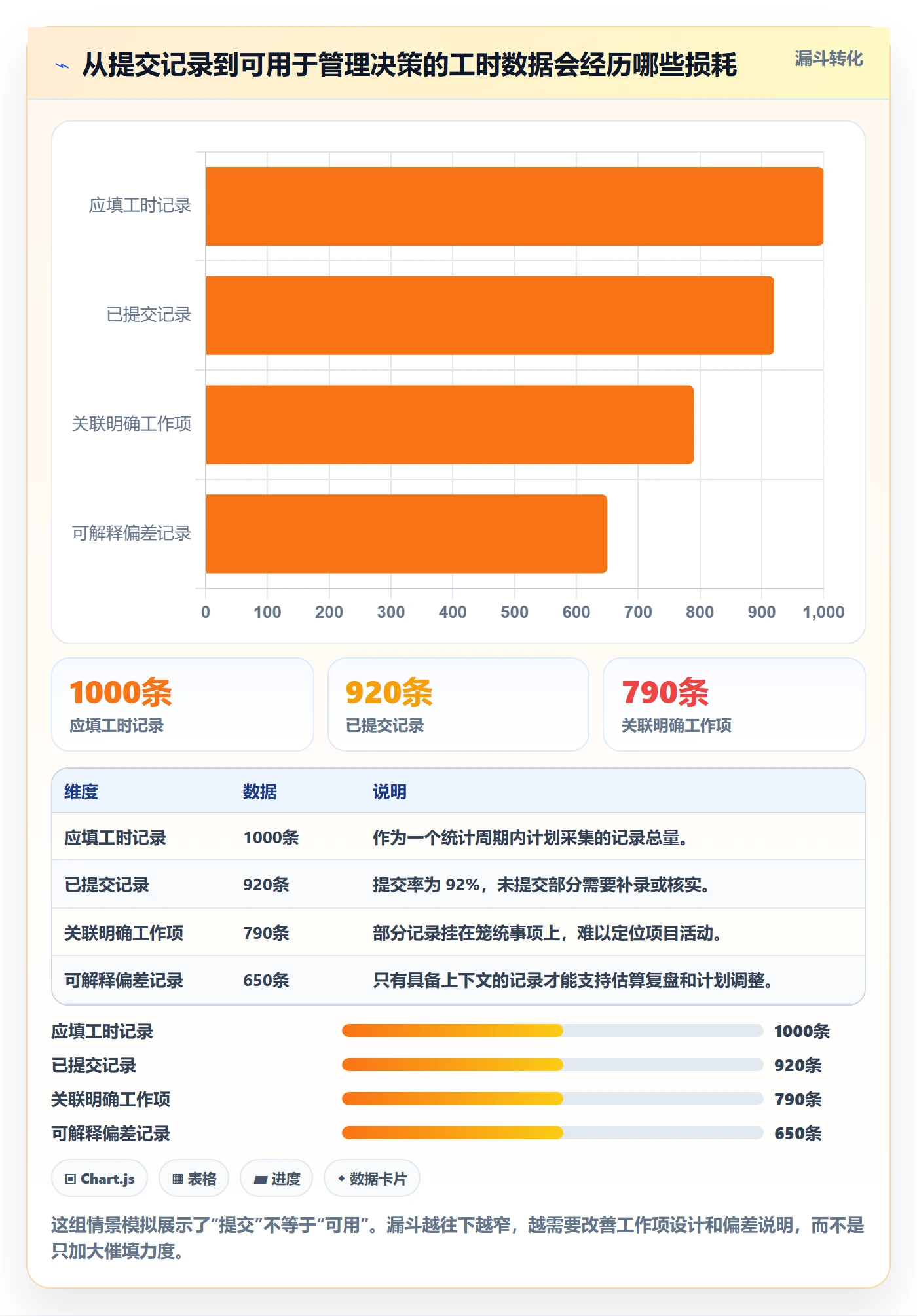917x1316 pixels.
Task: Click table value 650条
Action: [266, 980]
